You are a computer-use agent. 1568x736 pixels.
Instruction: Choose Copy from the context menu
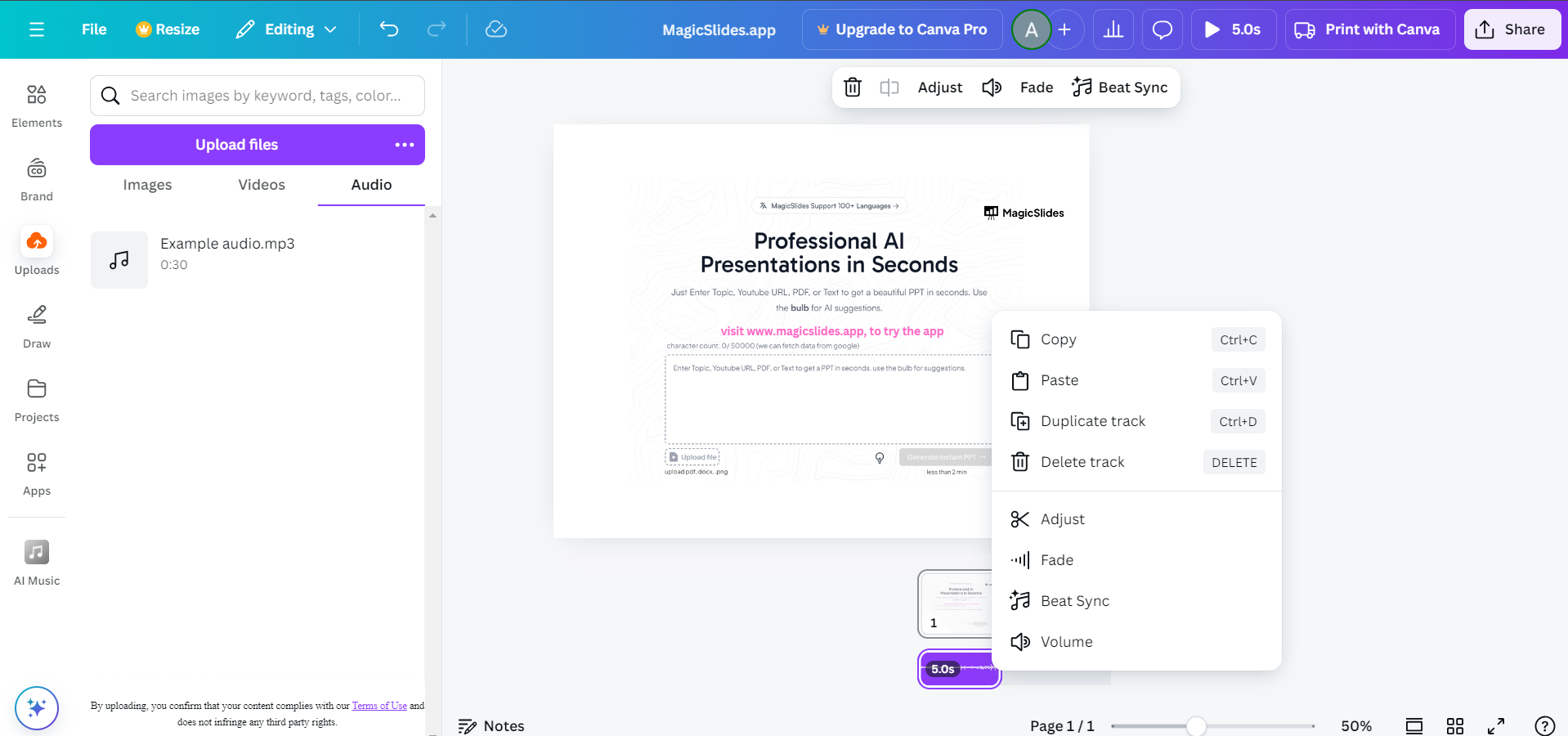1136,339
